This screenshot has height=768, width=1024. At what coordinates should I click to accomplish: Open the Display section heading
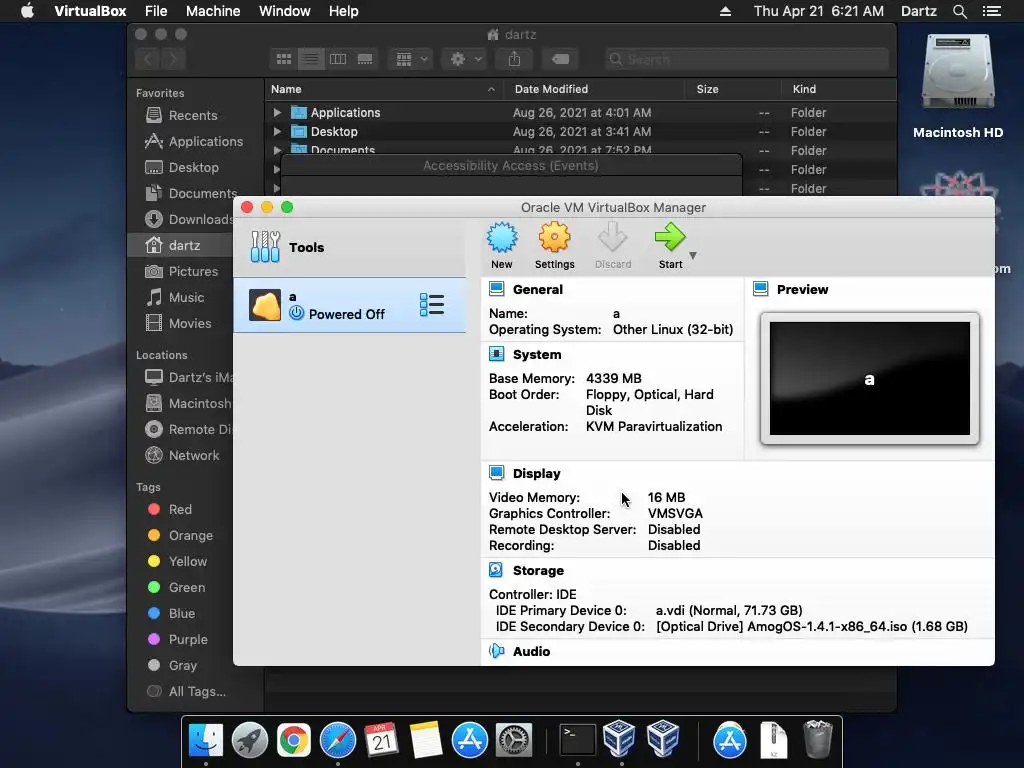click(x=536, y=473)
